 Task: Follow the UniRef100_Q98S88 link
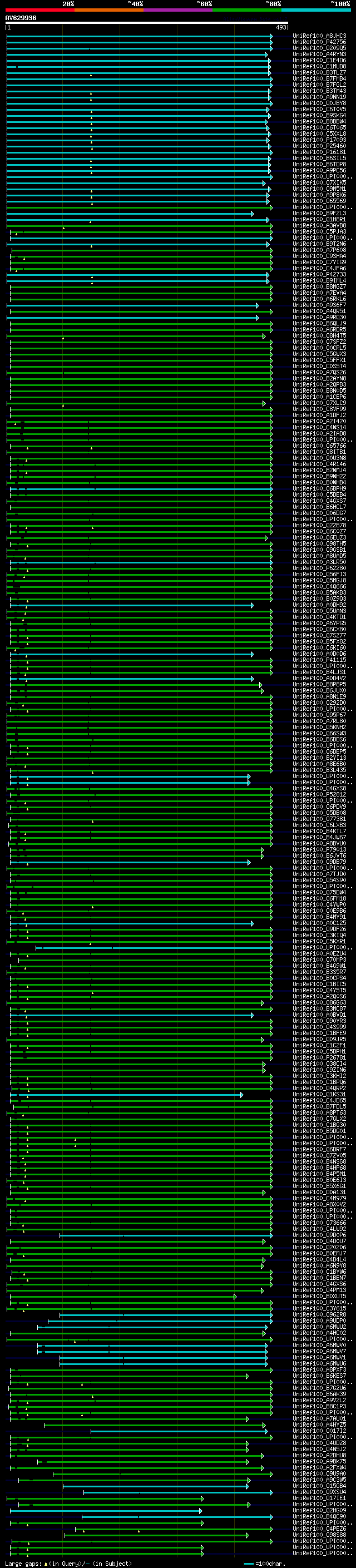click(319, 1535)
